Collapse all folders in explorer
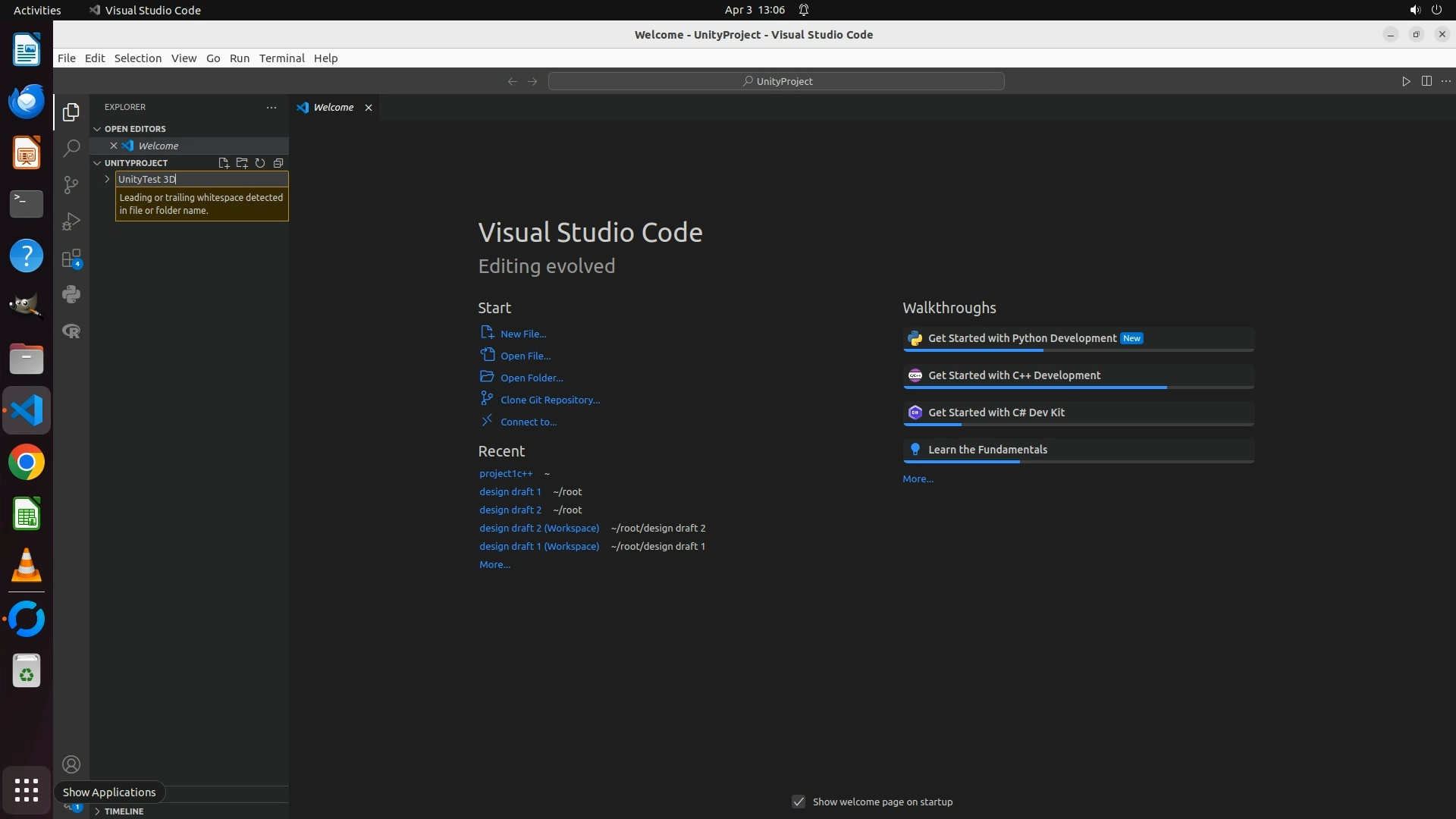The image size is (1456, 819). [x=278, y=163]
